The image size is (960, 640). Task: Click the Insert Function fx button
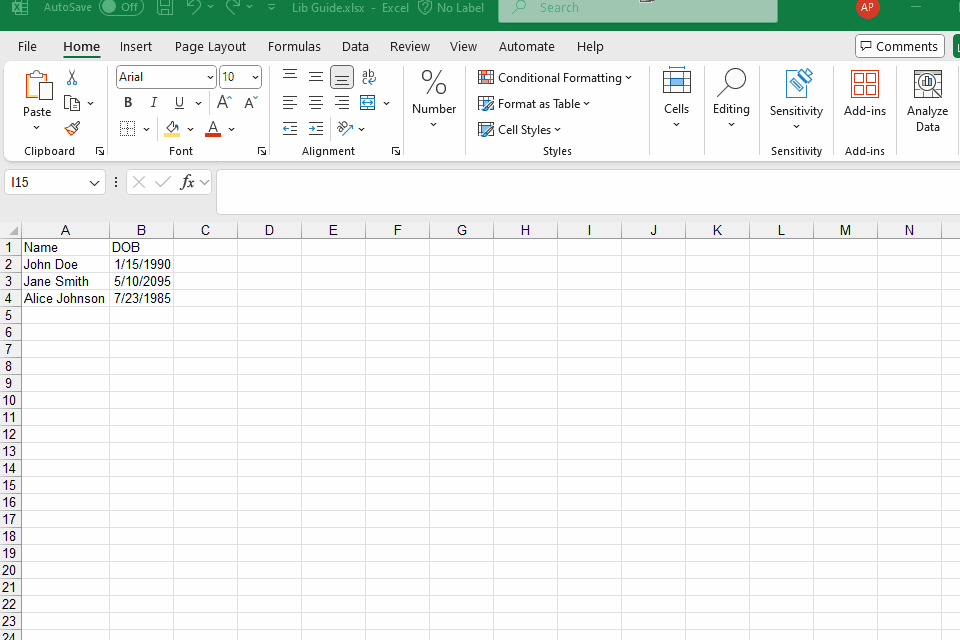187,182
